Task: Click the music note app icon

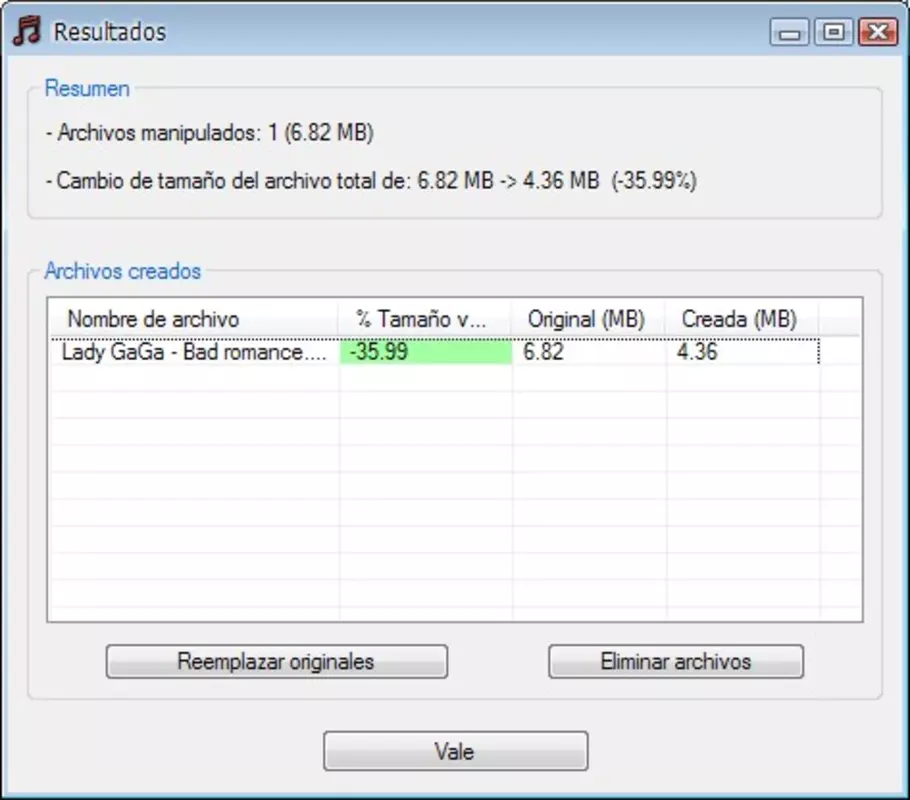Action: point(27,31)
